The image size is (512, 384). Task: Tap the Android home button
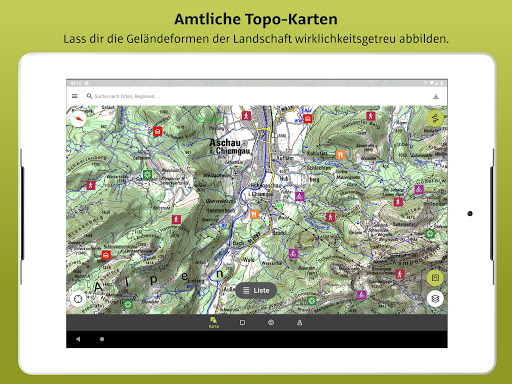click(102, 339)
